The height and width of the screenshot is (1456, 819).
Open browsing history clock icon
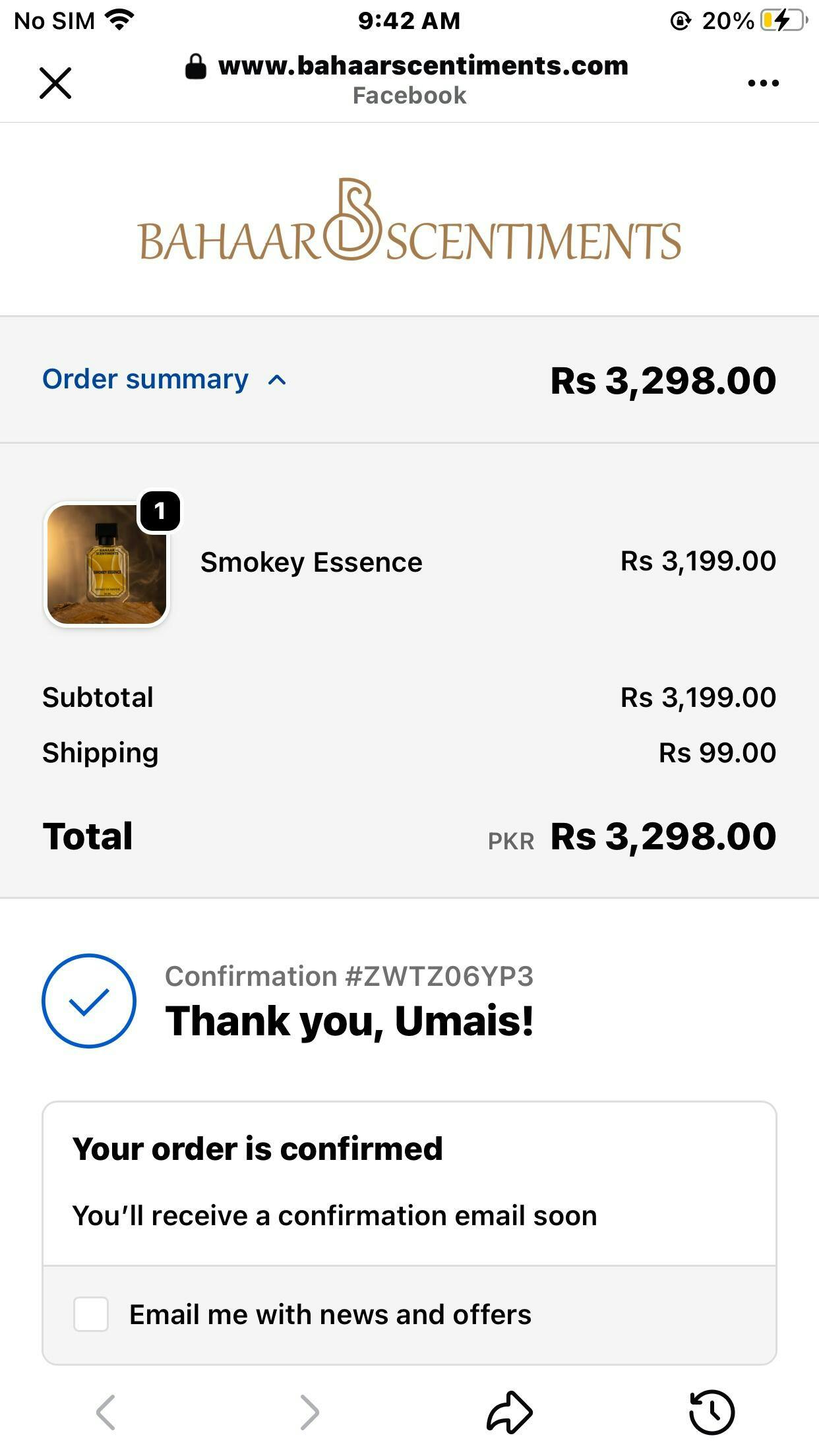coord(712,1412)
